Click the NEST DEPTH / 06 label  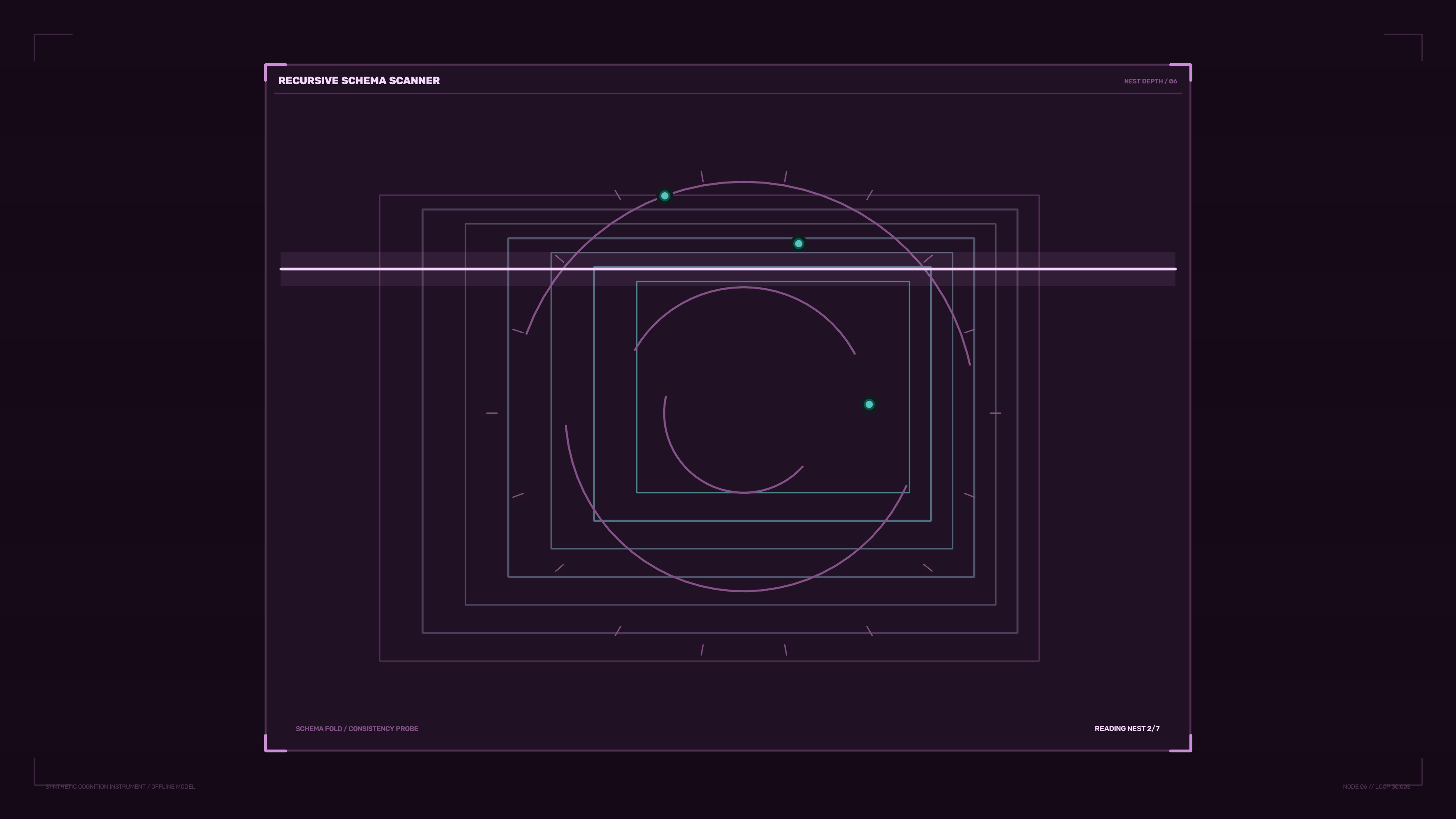1150,82
